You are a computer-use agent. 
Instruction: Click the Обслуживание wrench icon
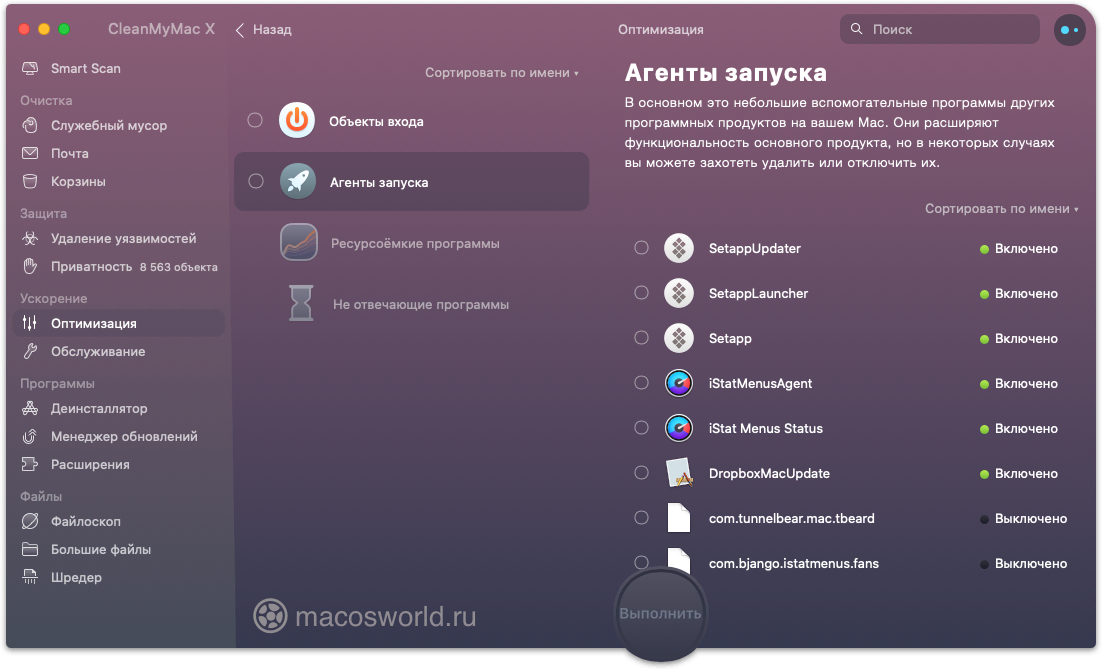[x=30, y=352]
